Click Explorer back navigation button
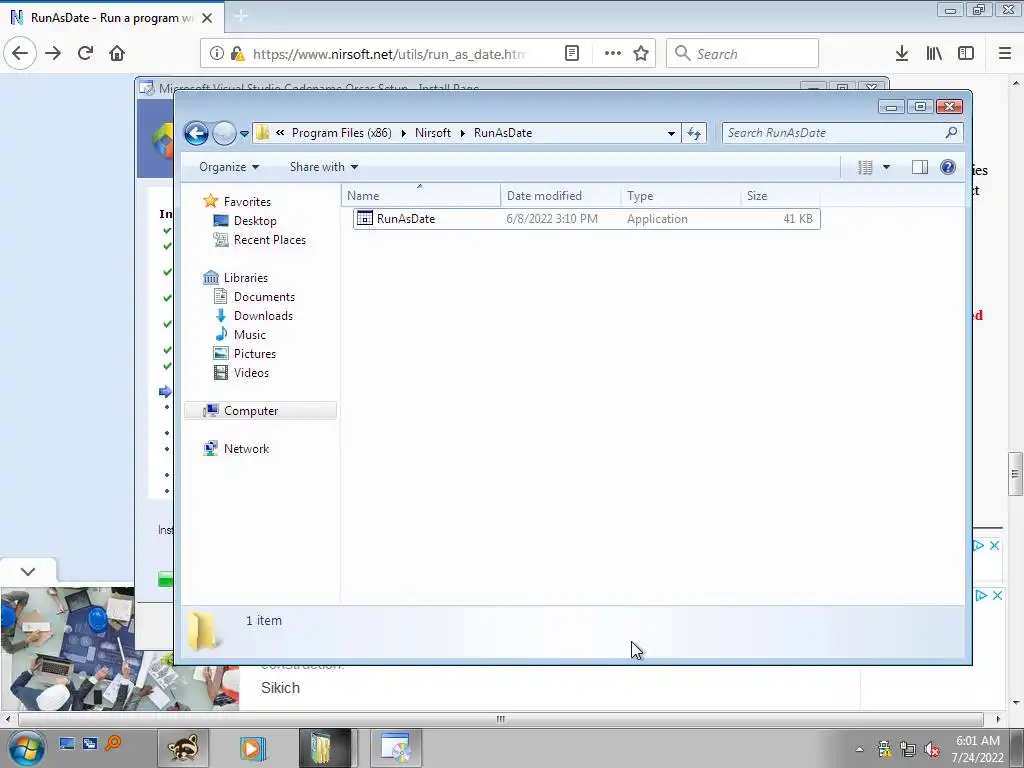 [196, 133]
